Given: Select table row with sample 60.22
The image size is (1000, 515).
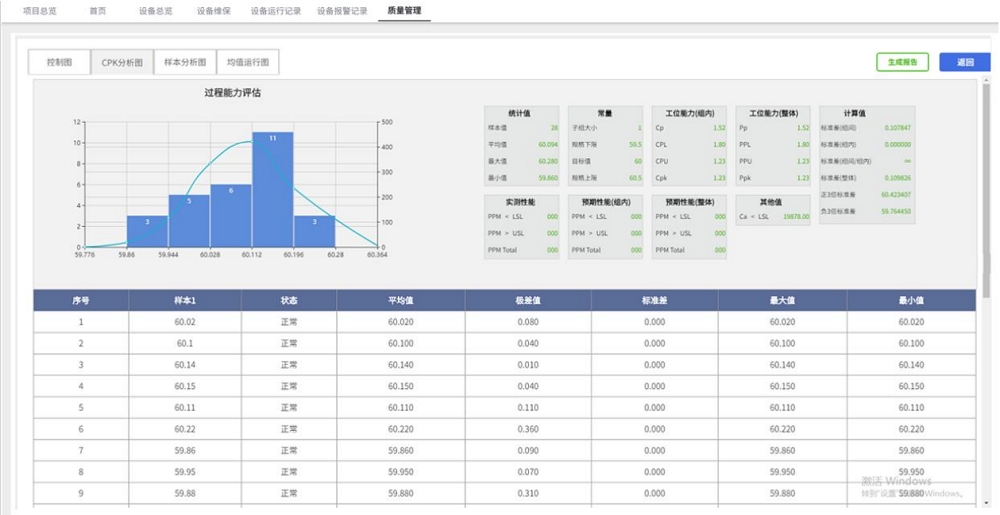Looking at the screenshot, I should coord(184,429).
